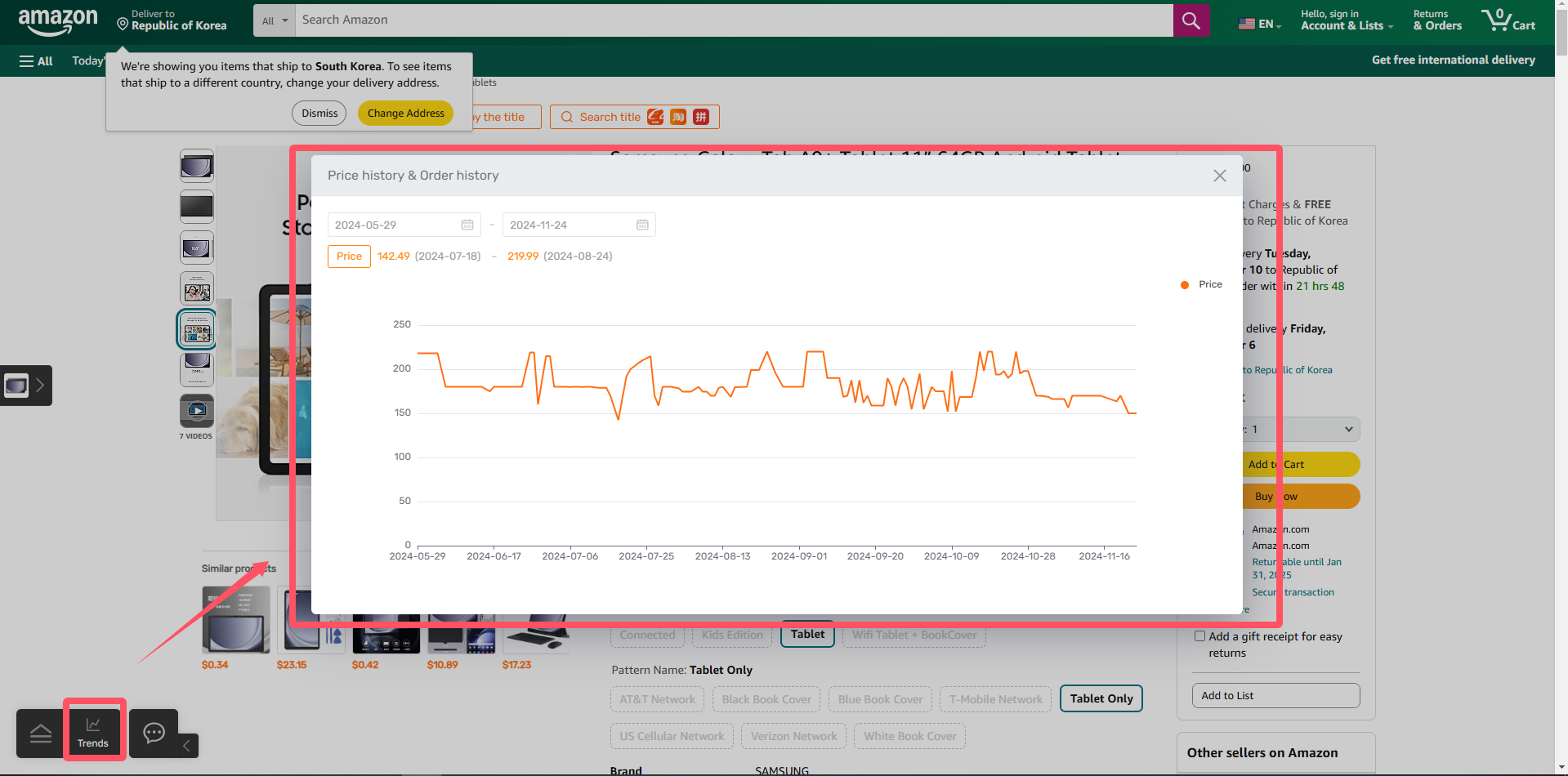
Task: Select the Tablet Only pattern option
Action: pos(1101,698)
